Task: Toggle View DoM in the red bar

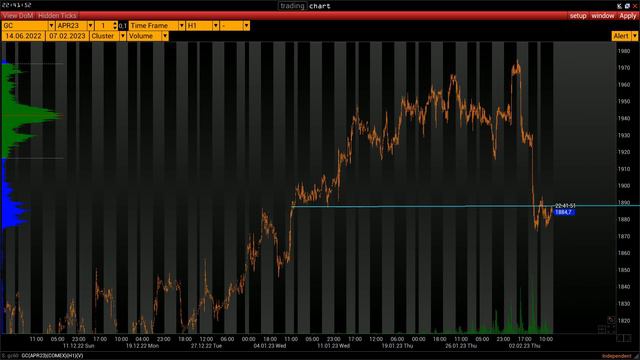Action: click(x=18, y=16)
